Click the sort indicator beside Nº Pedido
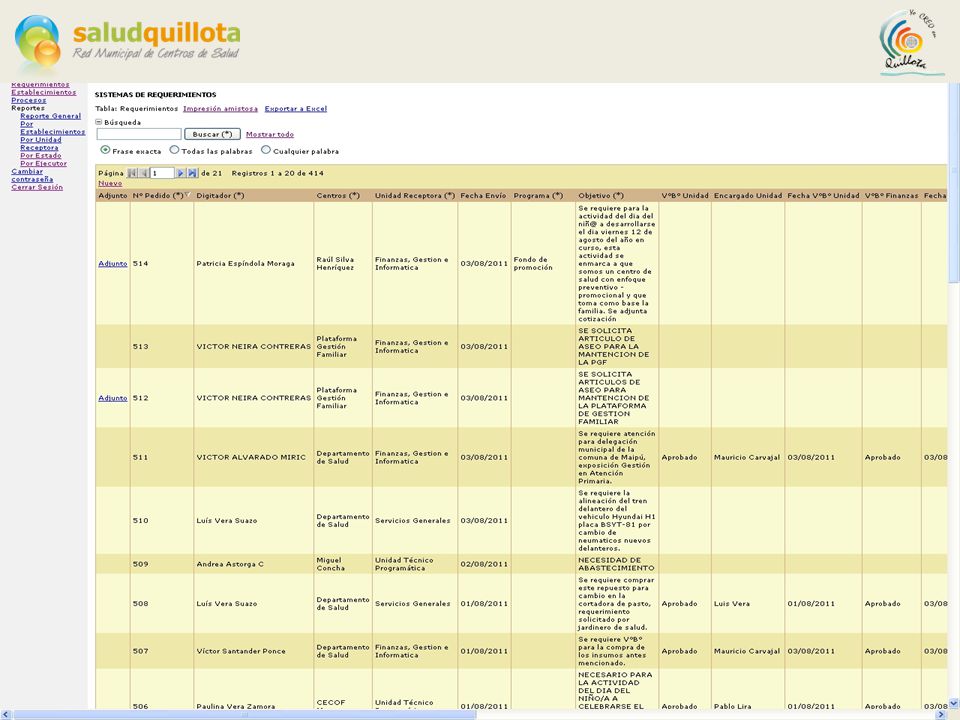 pyautogui.click(x=187, y=195)
